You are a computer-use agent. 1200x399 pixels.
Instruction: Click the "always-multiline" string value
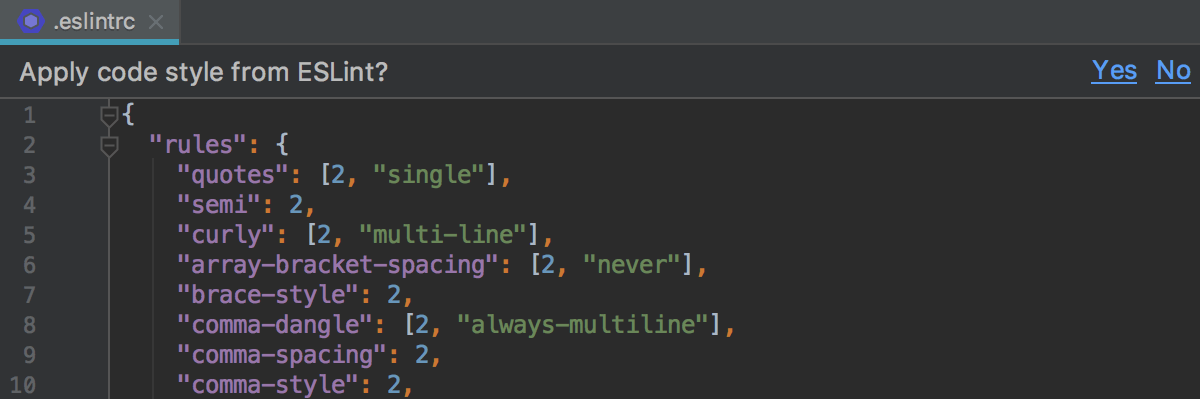pyautogui.click(x=582, y=326)
